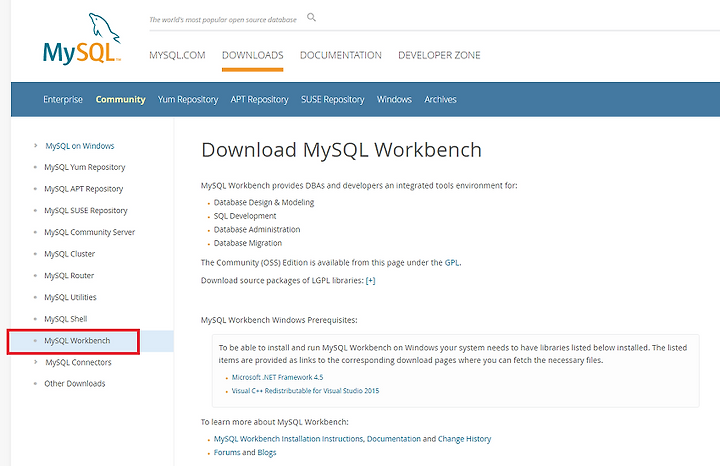Open MySQL Cluster sidebar link
Screen dimensions: 720x466
point(69,254)
